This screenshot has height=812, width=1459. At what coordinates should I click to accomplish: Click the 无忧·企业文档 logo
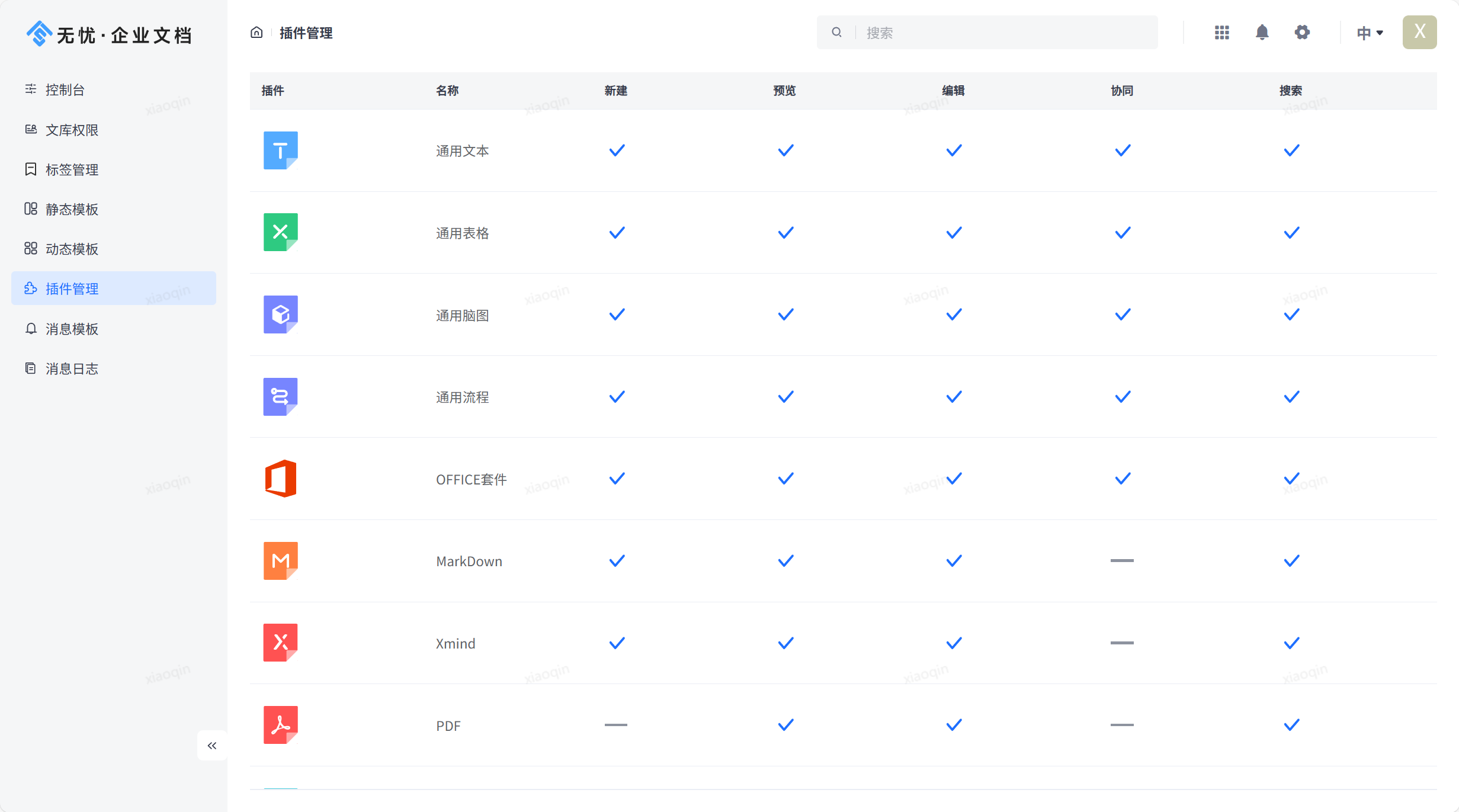pos(110,34)
